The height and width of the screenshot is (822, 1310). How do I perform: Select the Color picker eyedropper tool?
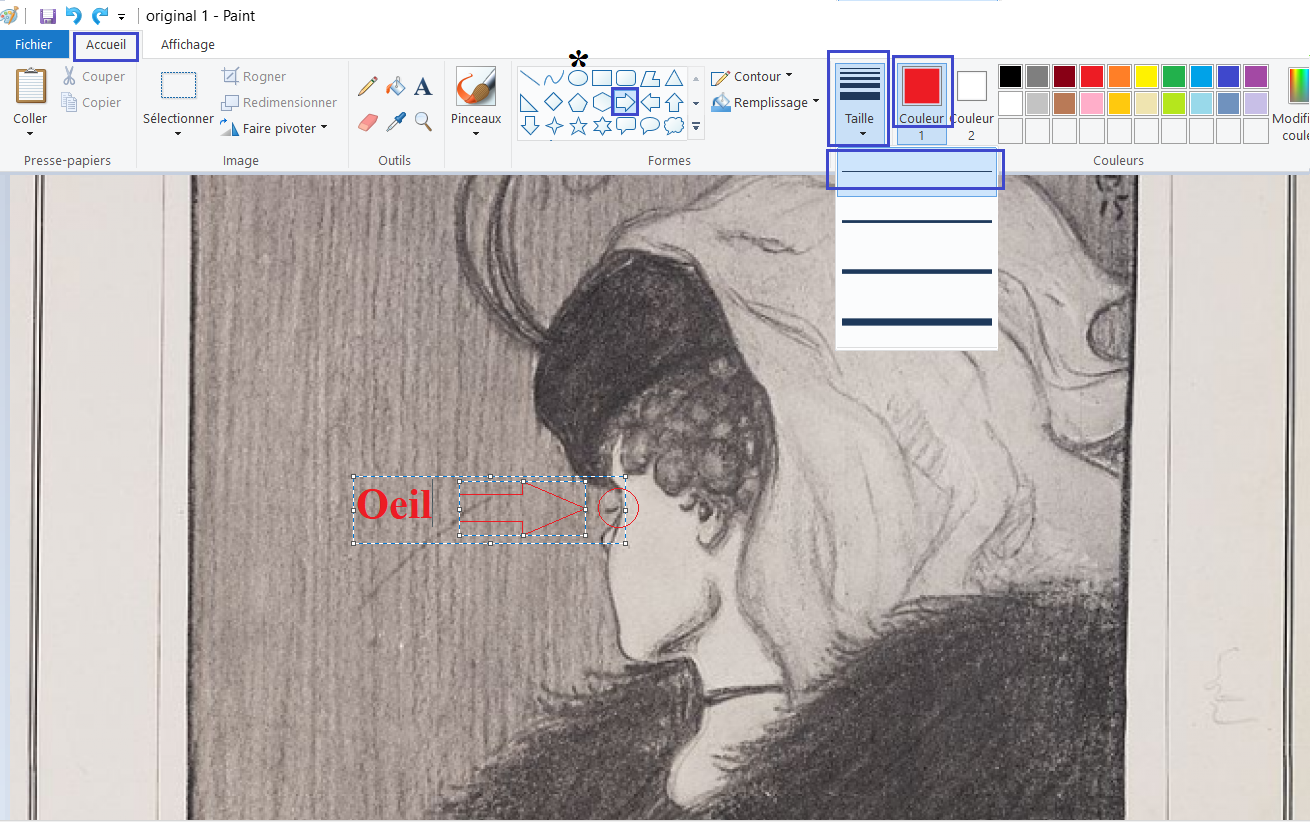(396, 121)
